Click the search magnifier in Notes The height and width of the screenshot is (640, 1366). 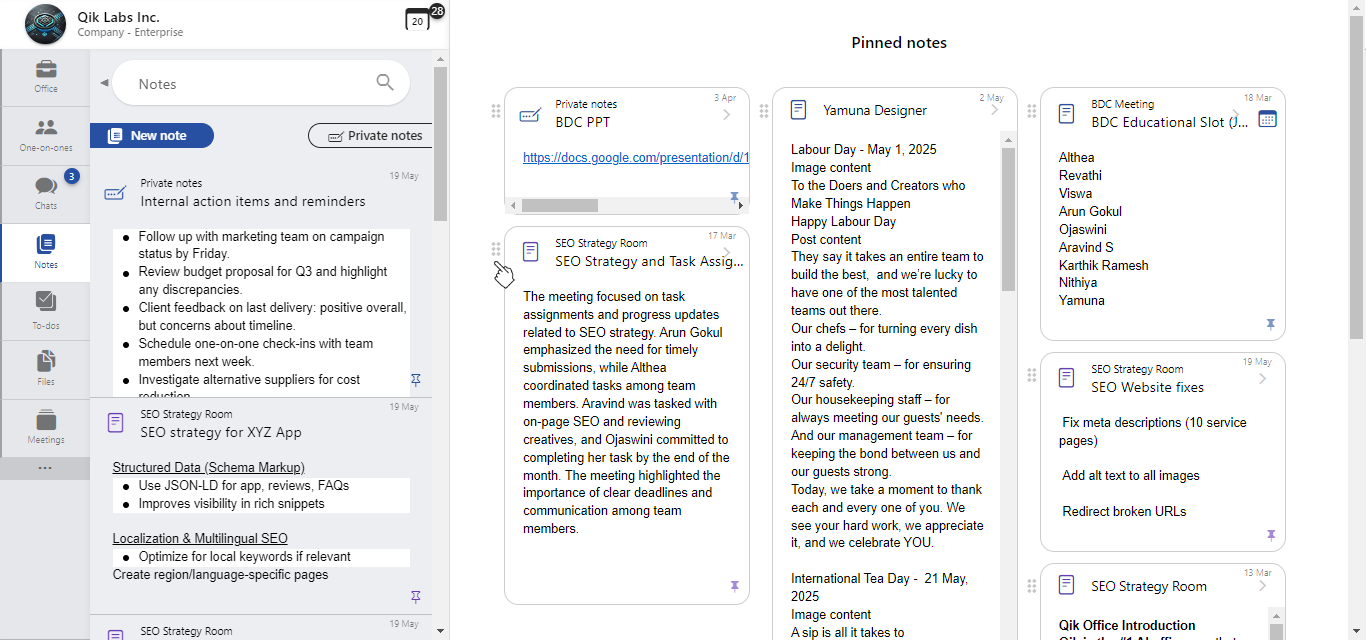click(x=385, y=83)
